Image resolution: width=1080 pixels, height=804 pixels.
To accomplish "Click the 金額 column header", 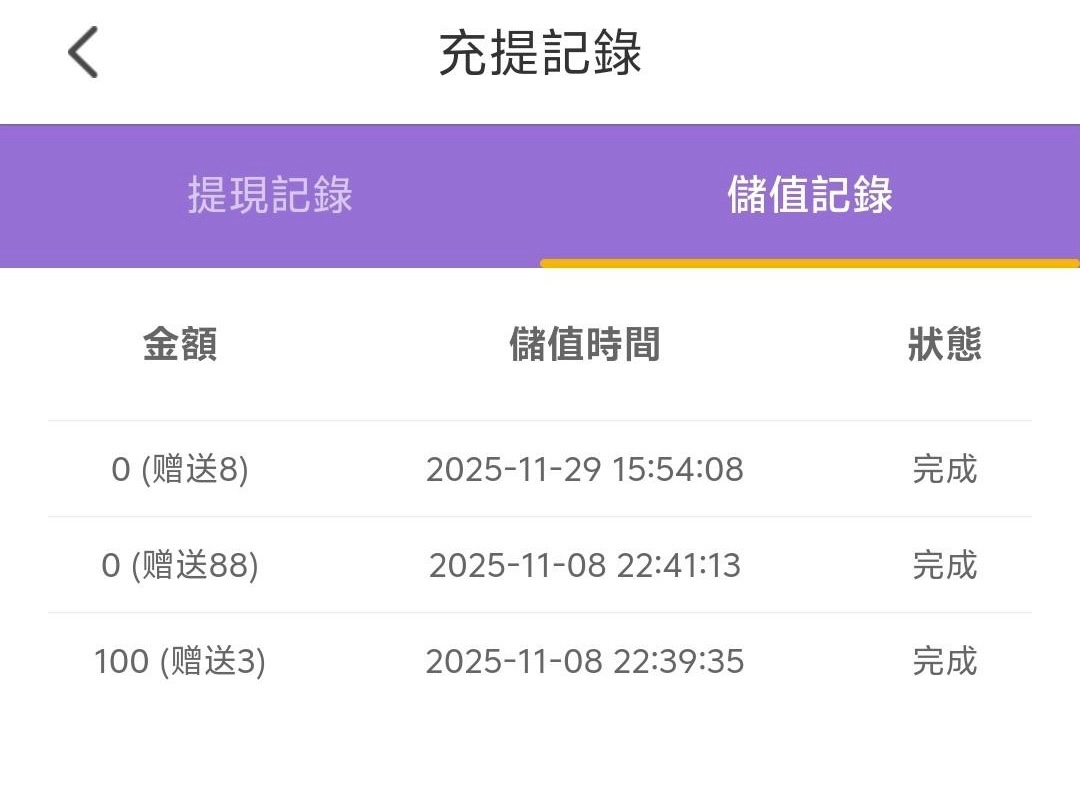I will click(x=180, y=345).
